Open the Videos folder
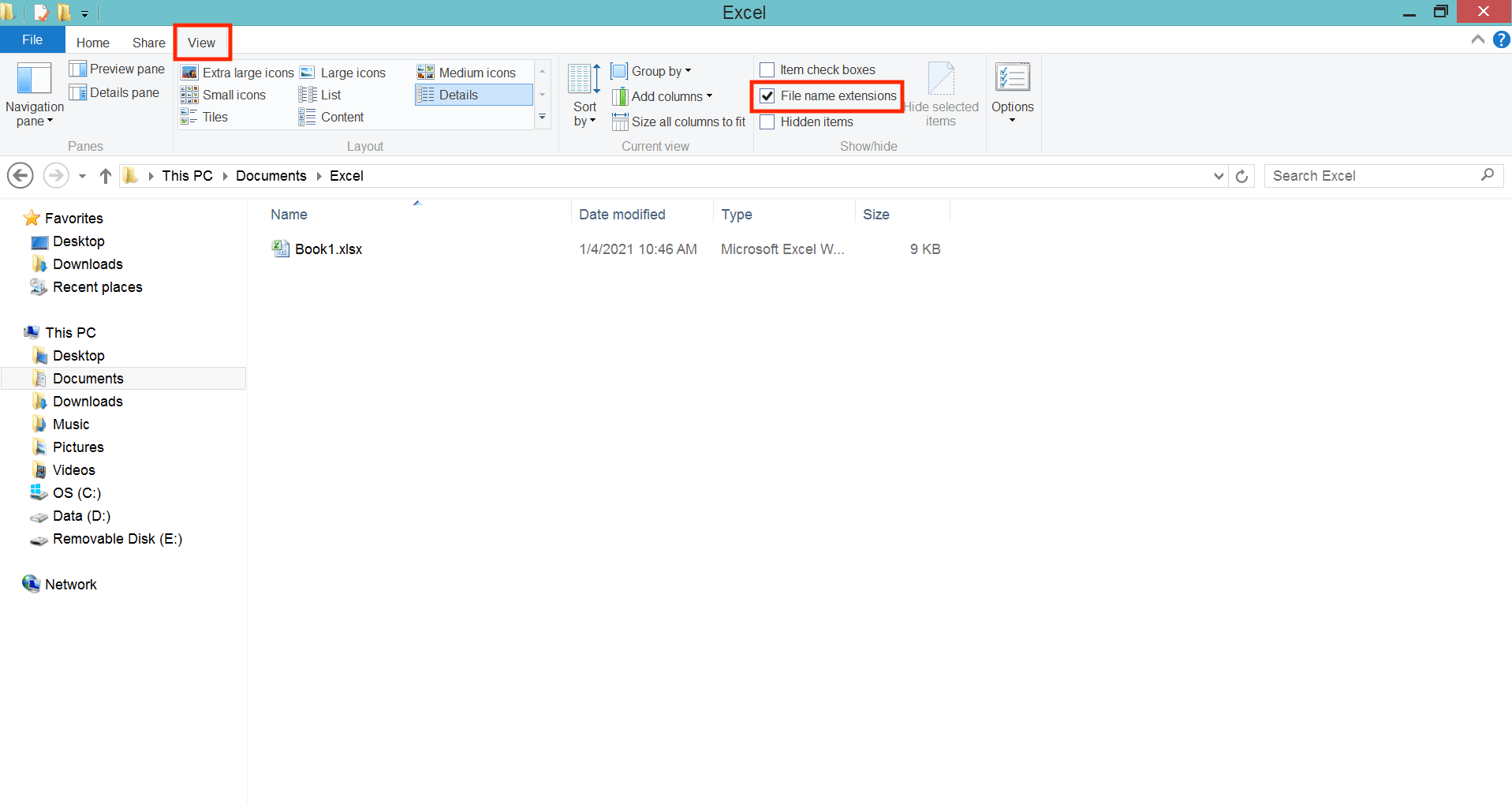Screen dimensions: 1512x804 click(63, 470)
